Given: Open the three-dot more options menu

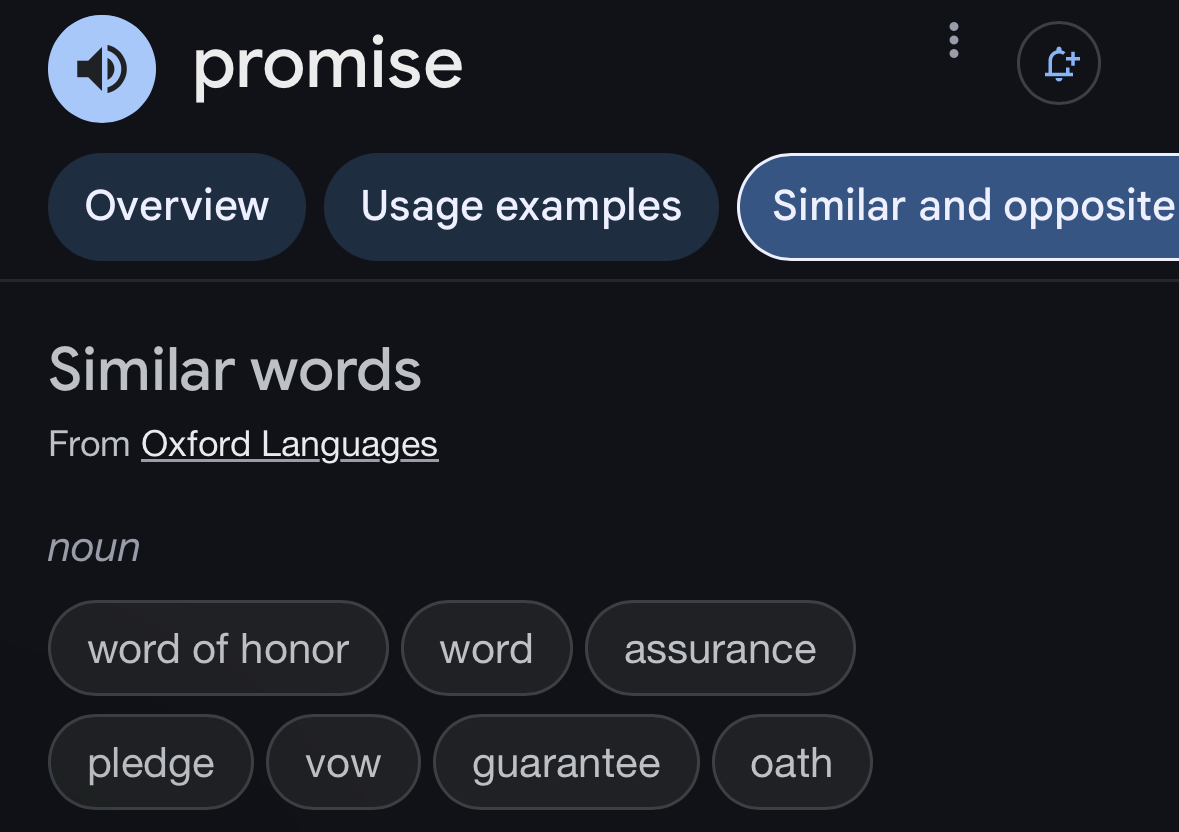Looking at the screenshot, I should (953, 40).
